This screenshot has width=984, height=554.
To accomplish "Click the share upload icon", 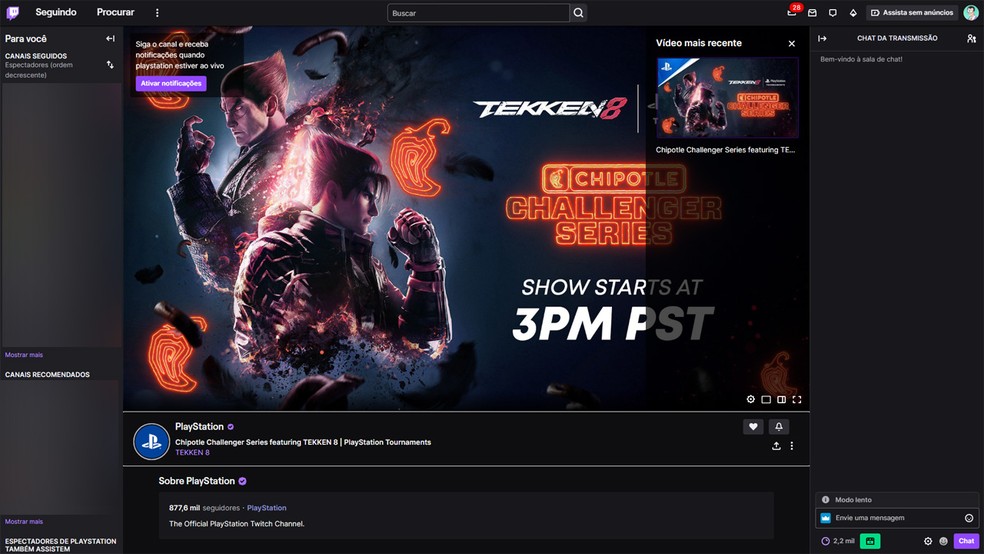I will click(776, 445).
